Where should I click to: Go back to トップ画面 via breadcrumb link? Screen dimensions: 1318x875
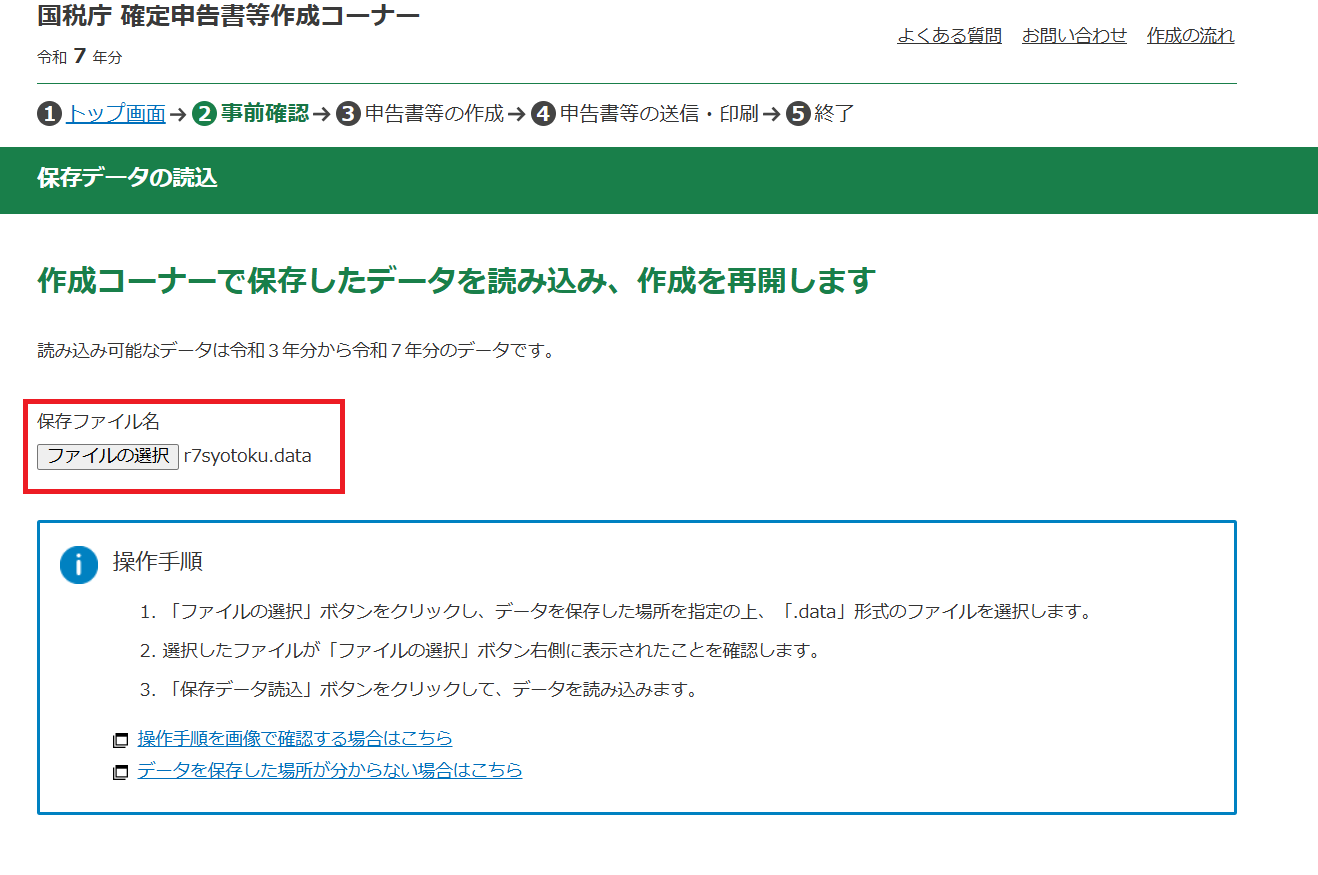[116, 114]
